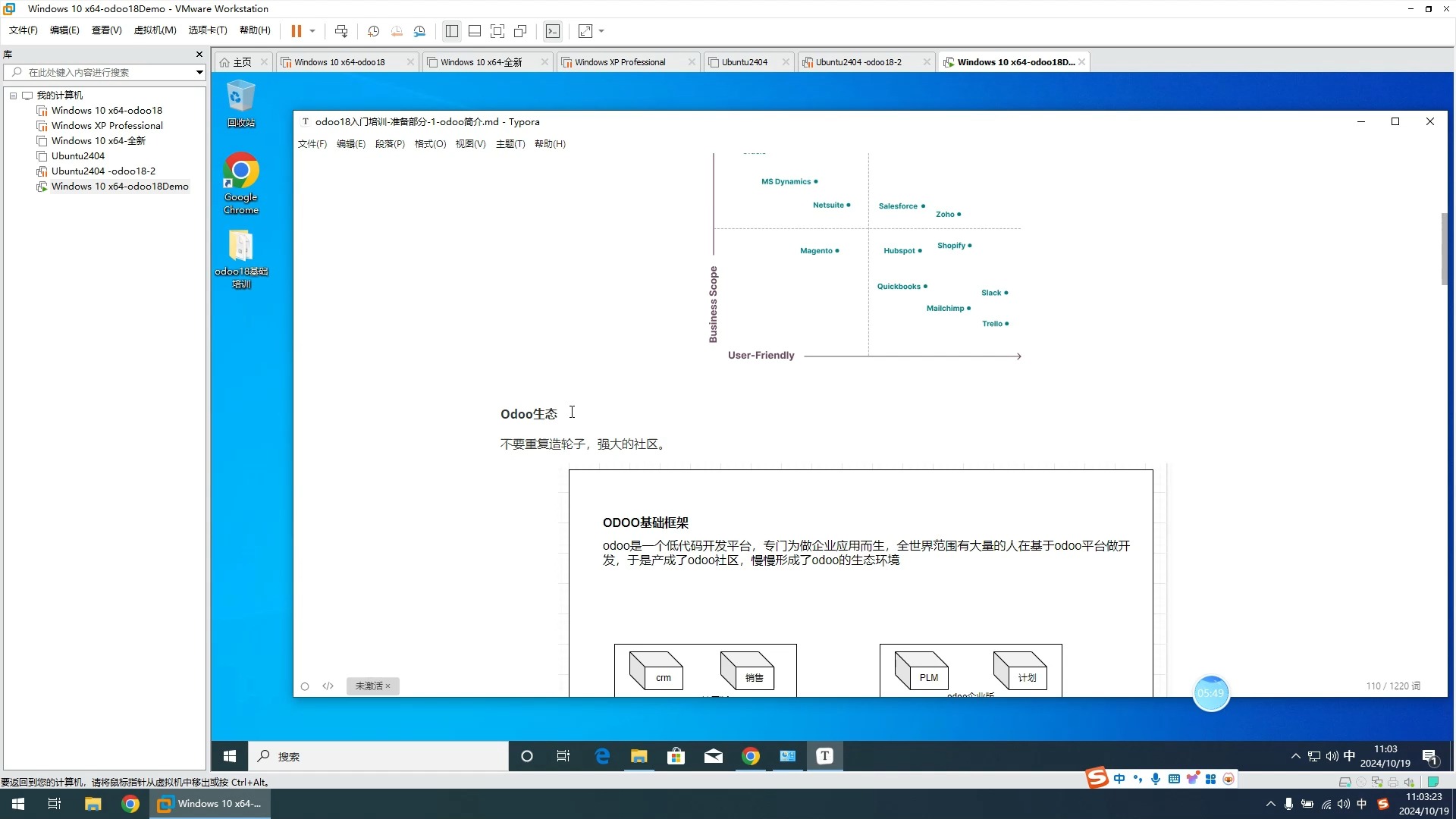1456x819 pixels.
Task: Click the 110 / 1220 词 word count
Action: [x=1393, y=686]
